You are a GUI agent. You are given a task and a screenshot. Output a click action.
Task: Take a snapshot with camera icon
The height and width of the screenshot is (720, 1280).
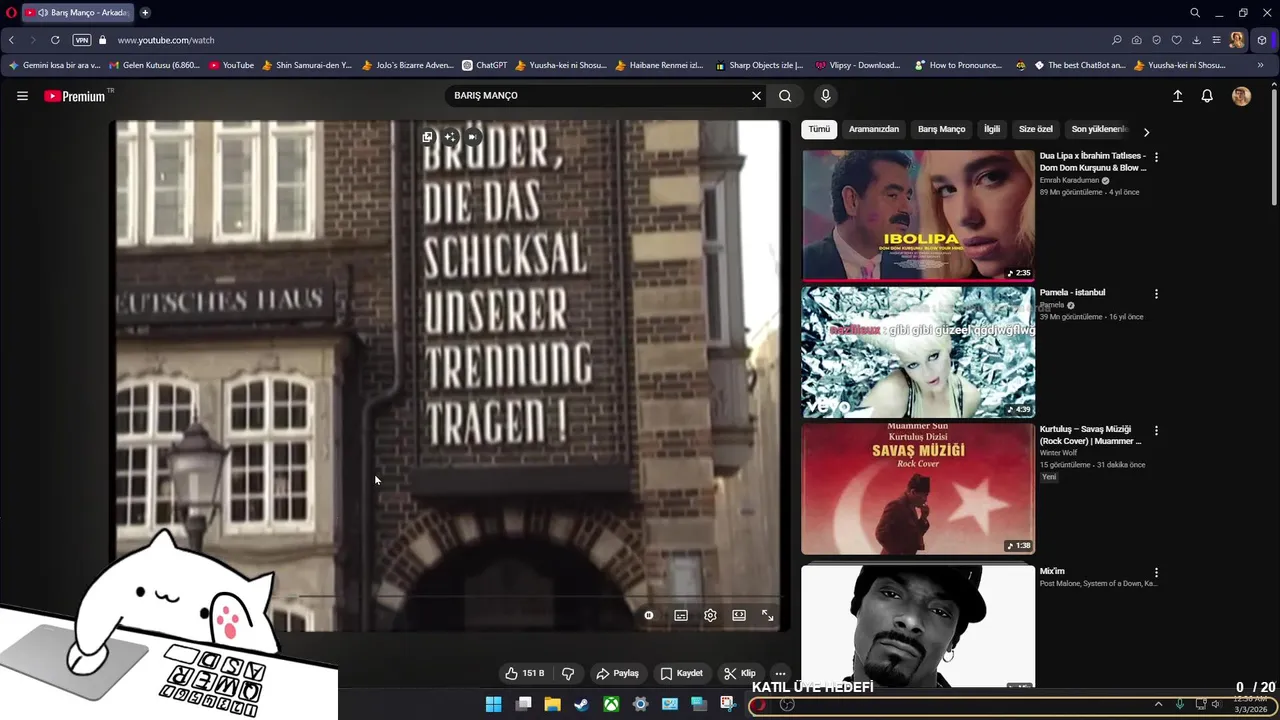pos(1136,40)
